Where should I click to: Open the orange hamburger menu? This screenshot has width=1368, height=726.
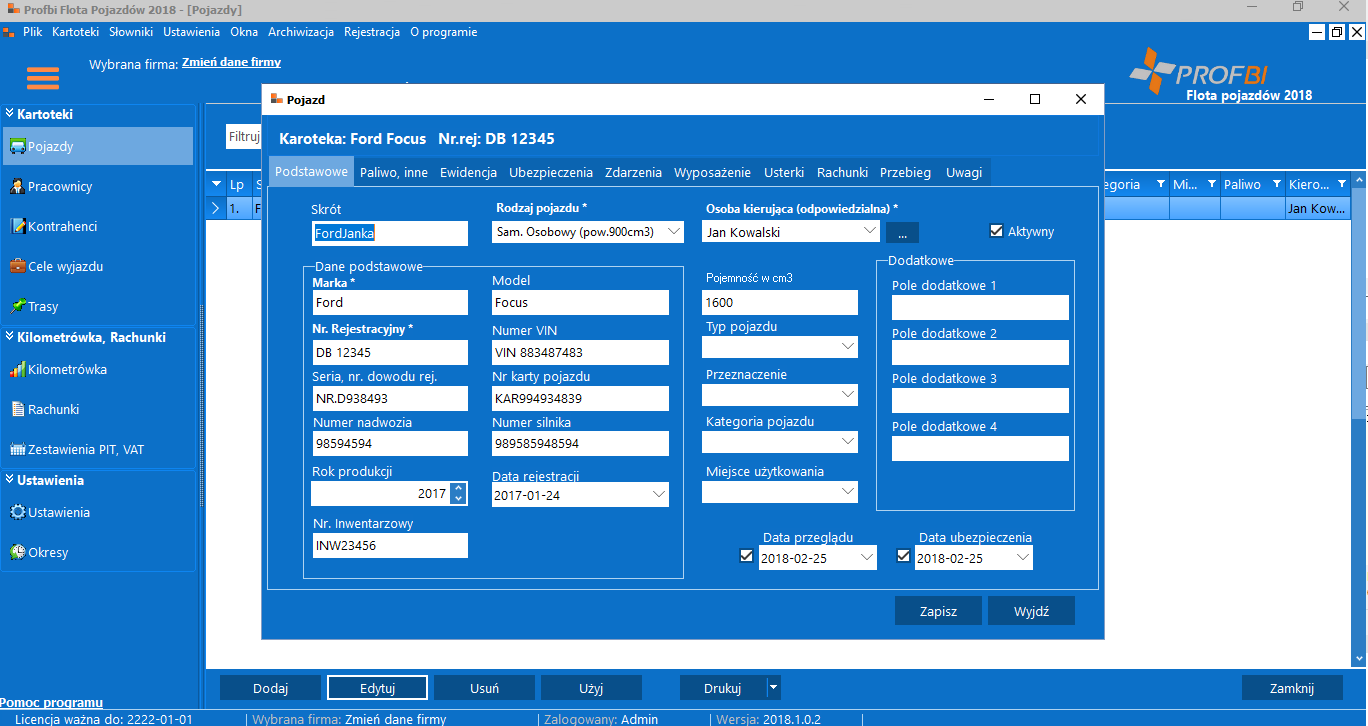(43, 77)
